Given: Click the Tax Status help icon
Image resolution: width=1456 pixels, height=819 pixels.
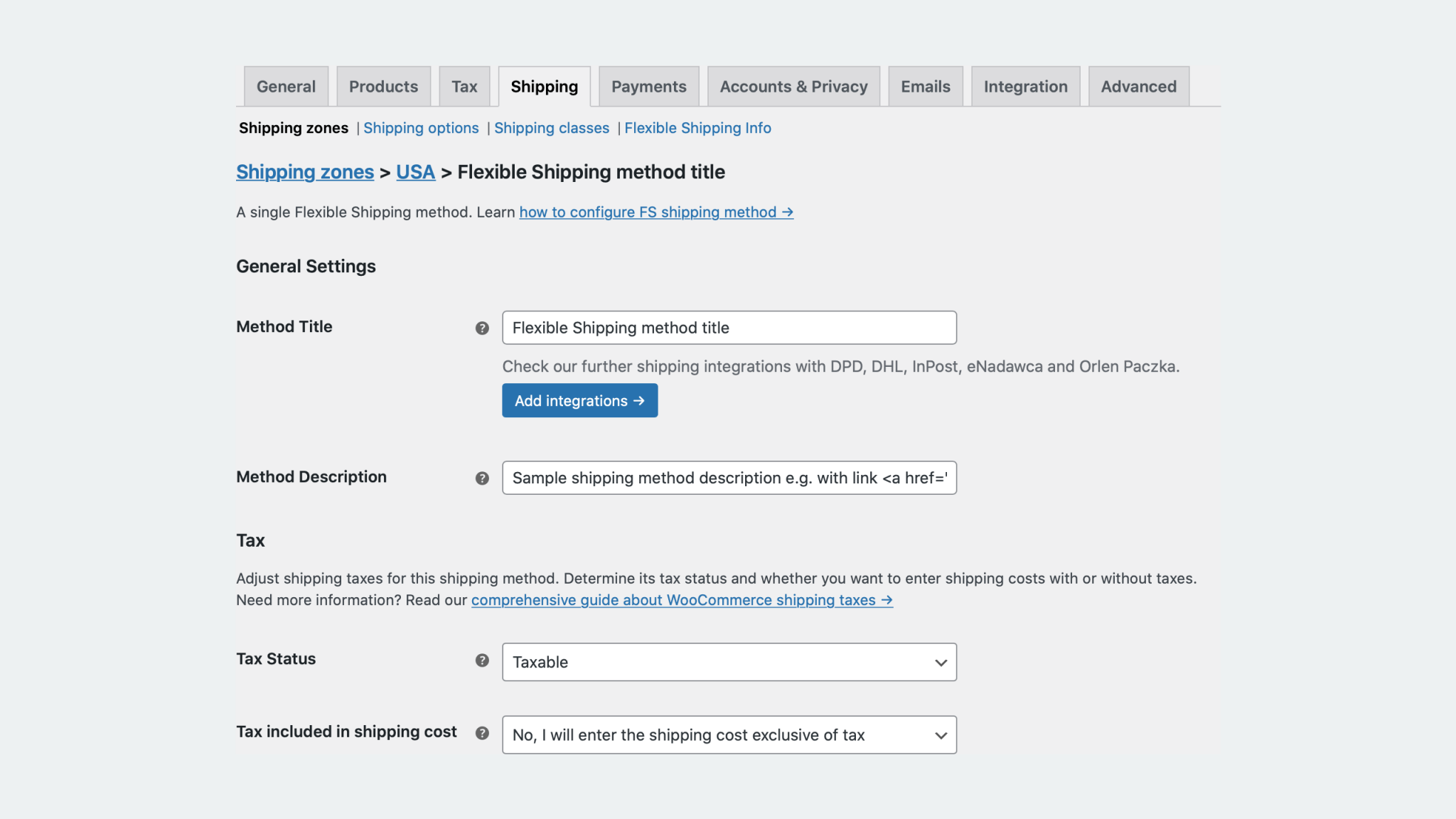Looking at the screenshot, I should tap(483, 660).
